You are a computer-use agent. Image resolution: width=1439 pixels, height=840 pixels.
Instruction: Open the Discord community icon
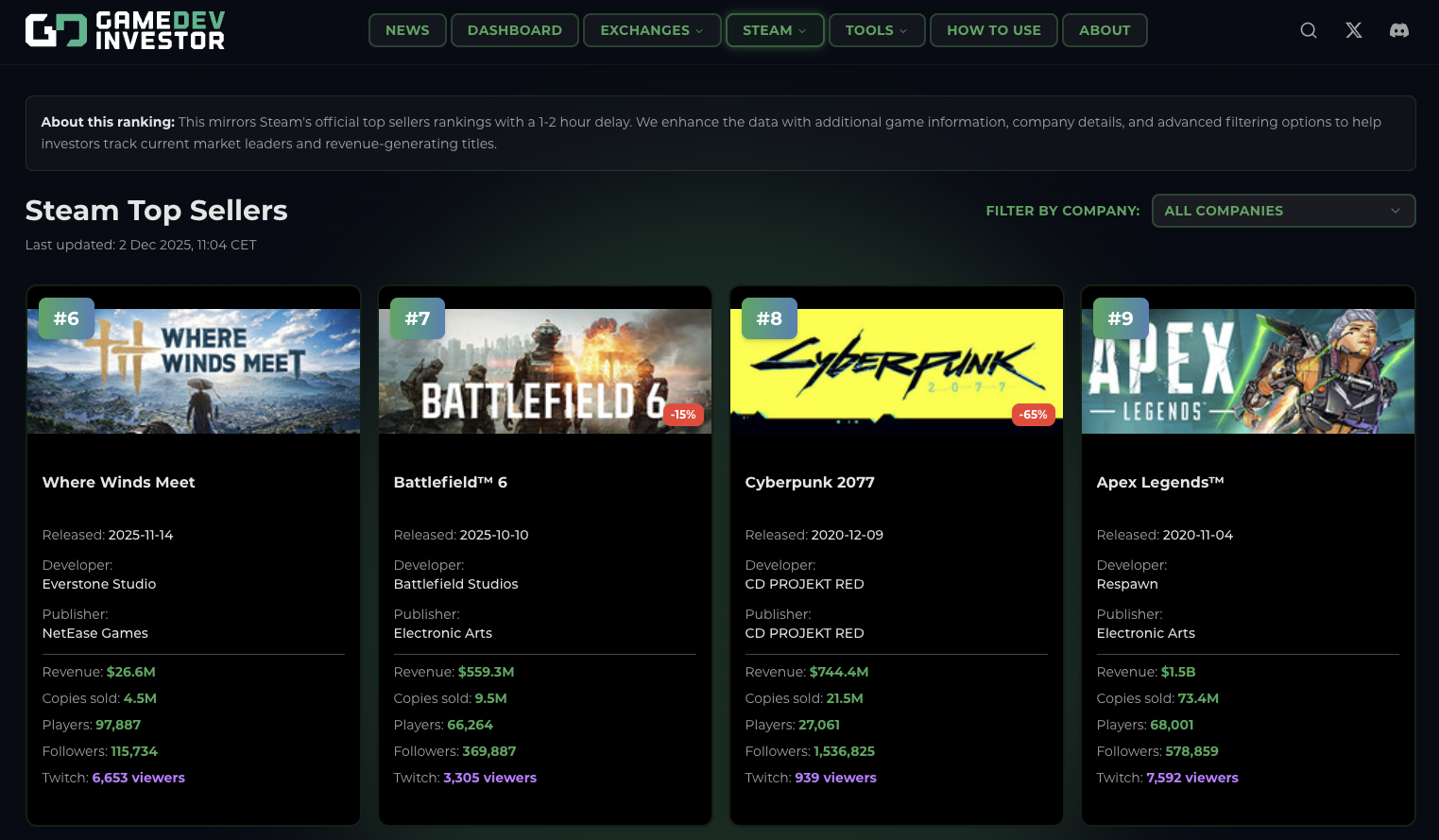click(1398, 29)
